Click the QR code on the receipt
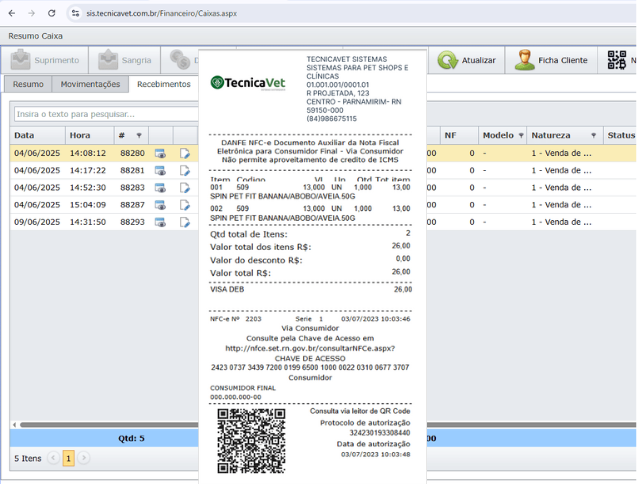 (251, 440)
